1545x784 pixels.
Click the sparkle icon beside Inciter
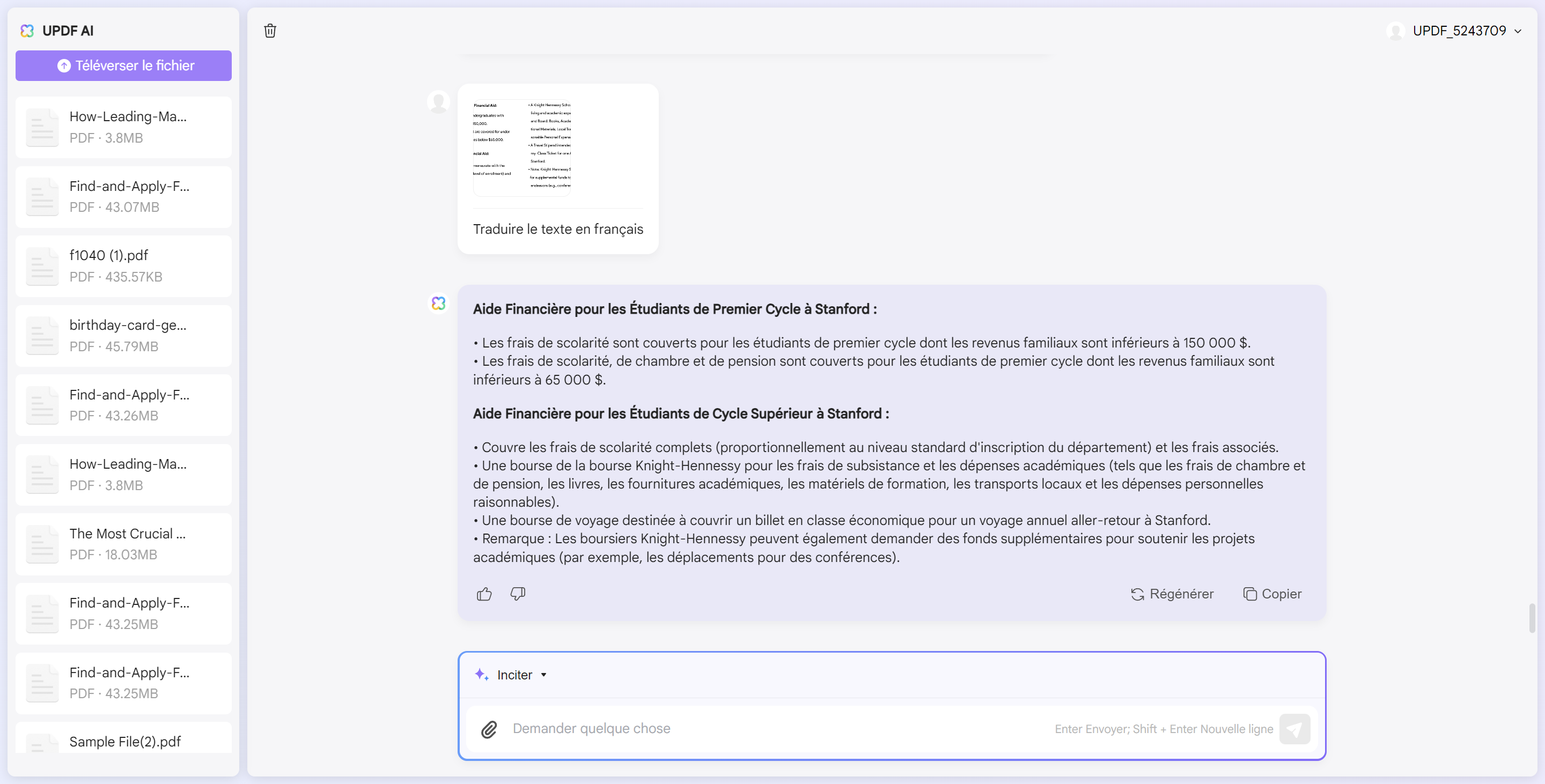(481, 674)
